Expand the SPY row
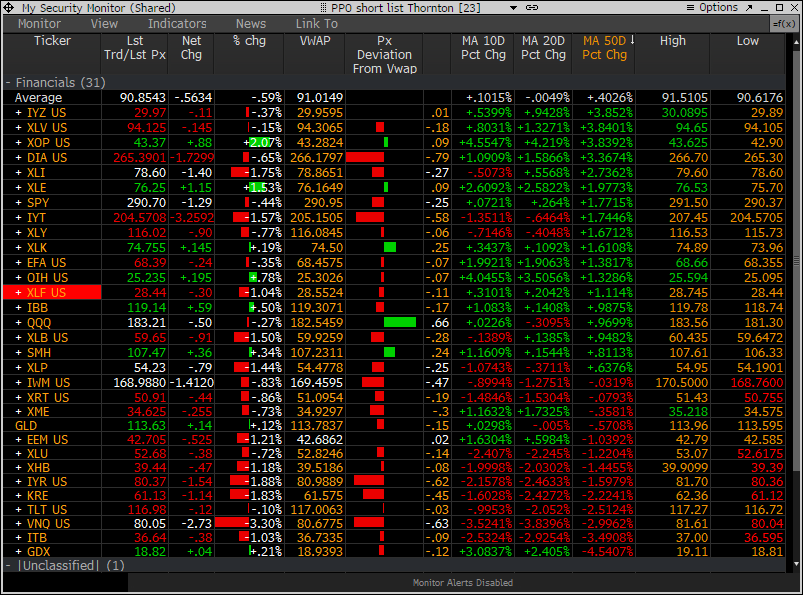The width and height of the screenshot is (803, 595). coord(18,203)
